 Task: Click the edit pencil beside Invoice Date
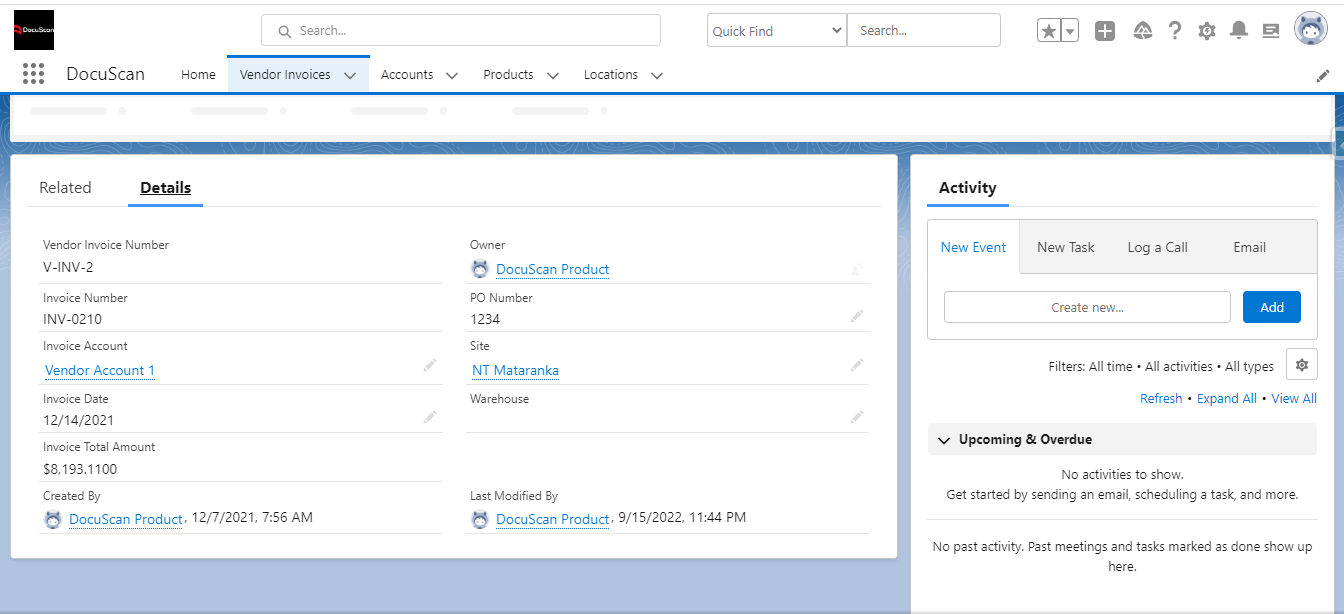point(430,417)
